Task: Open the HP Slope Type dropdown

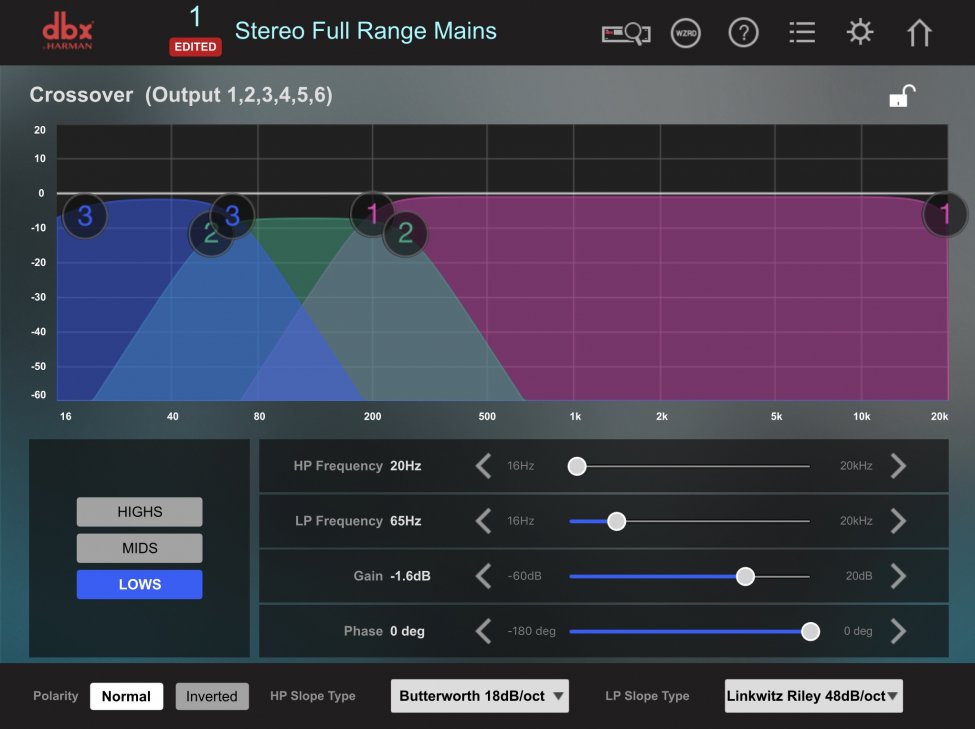Action: pos(479,695)
